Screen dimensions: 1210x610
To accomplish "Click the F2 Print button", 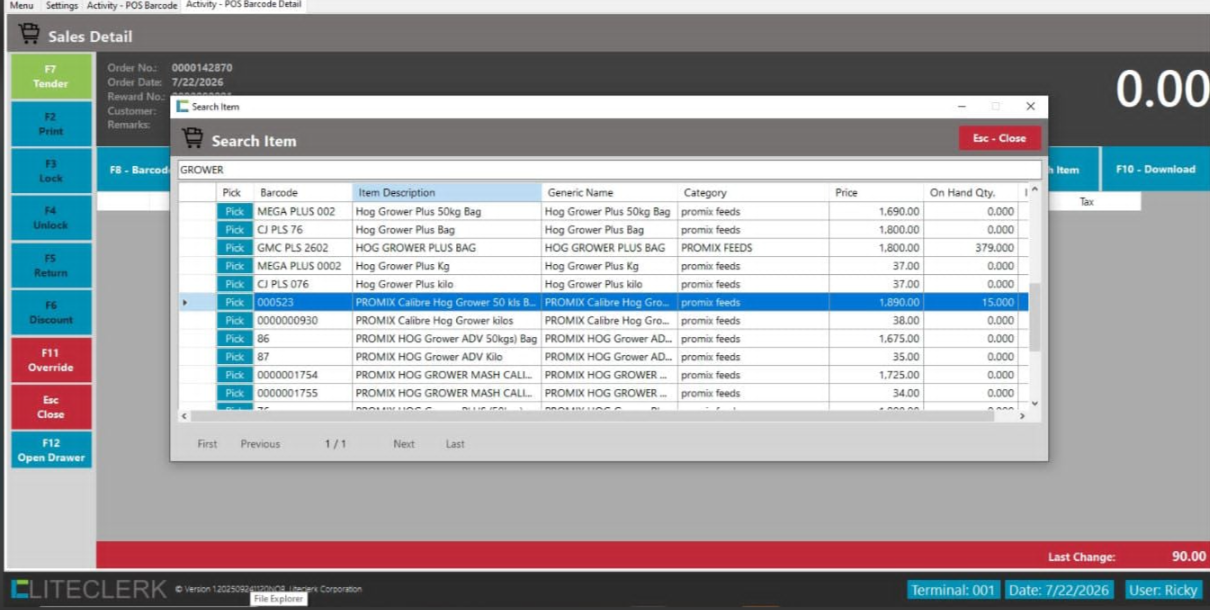I will tap(51, 124).
